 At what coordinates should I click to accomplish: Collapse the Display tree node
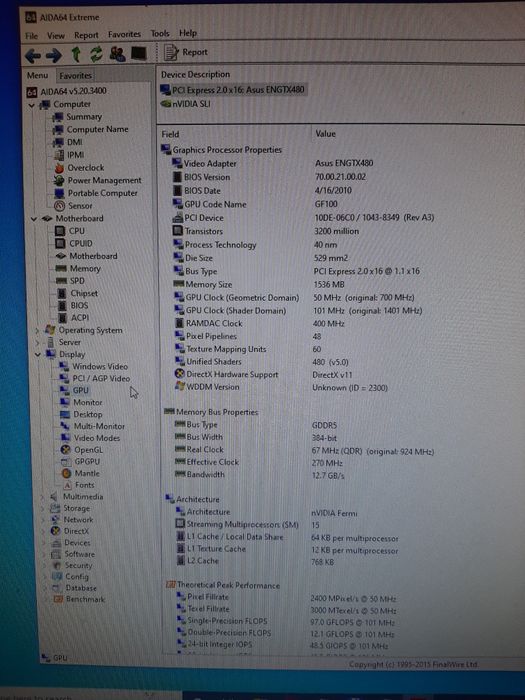pos(38,355)
